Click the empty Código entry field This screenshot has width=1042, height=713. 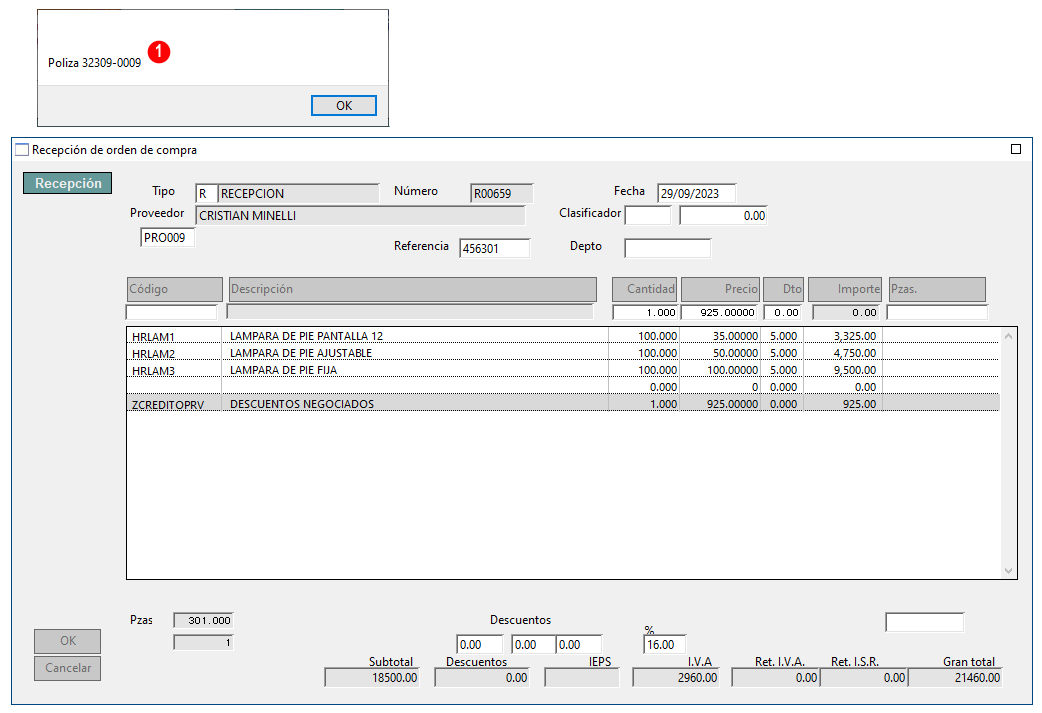tap(171, 312)
